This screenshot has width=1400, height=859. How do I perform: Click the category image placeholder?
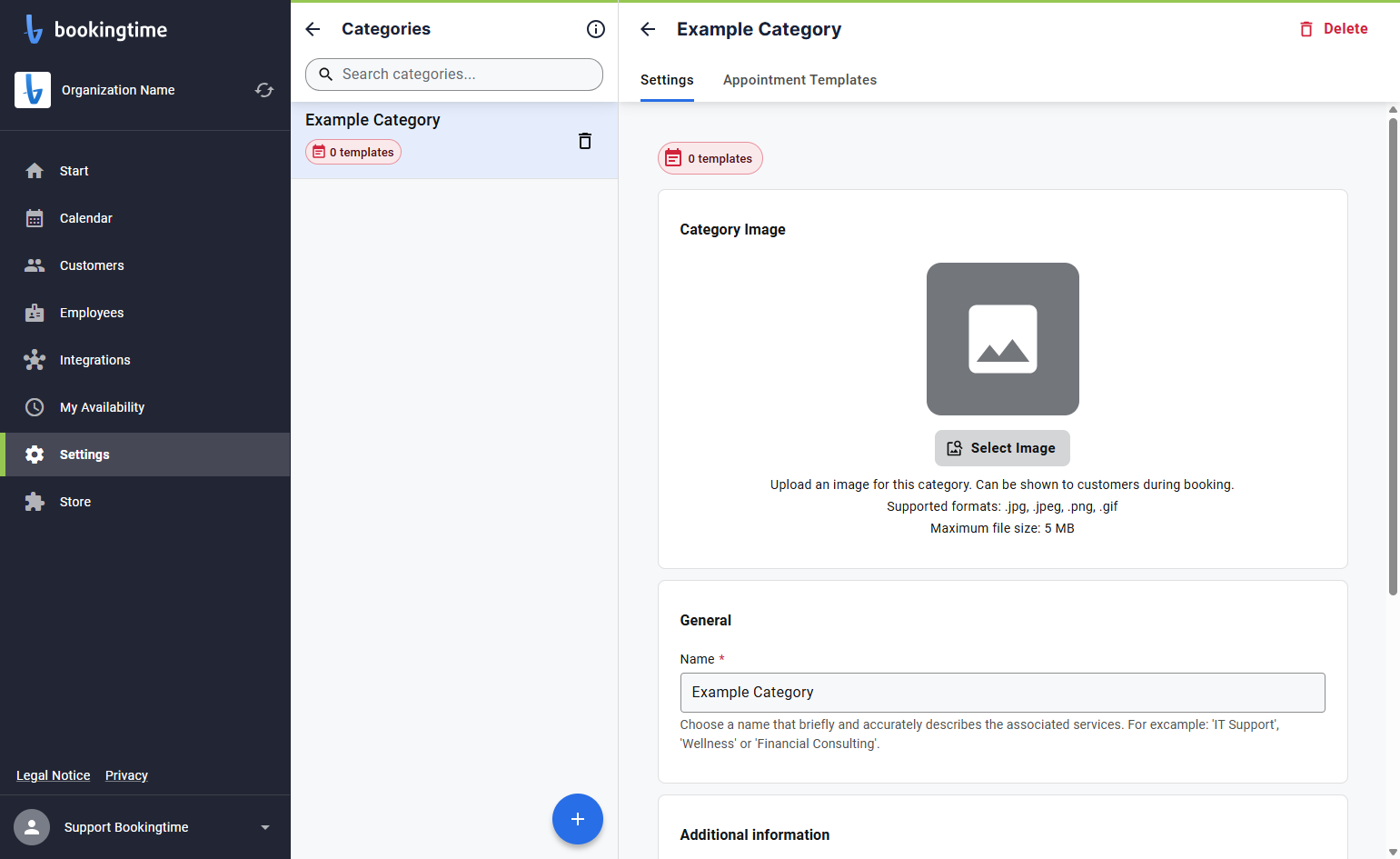[1003, 339]
